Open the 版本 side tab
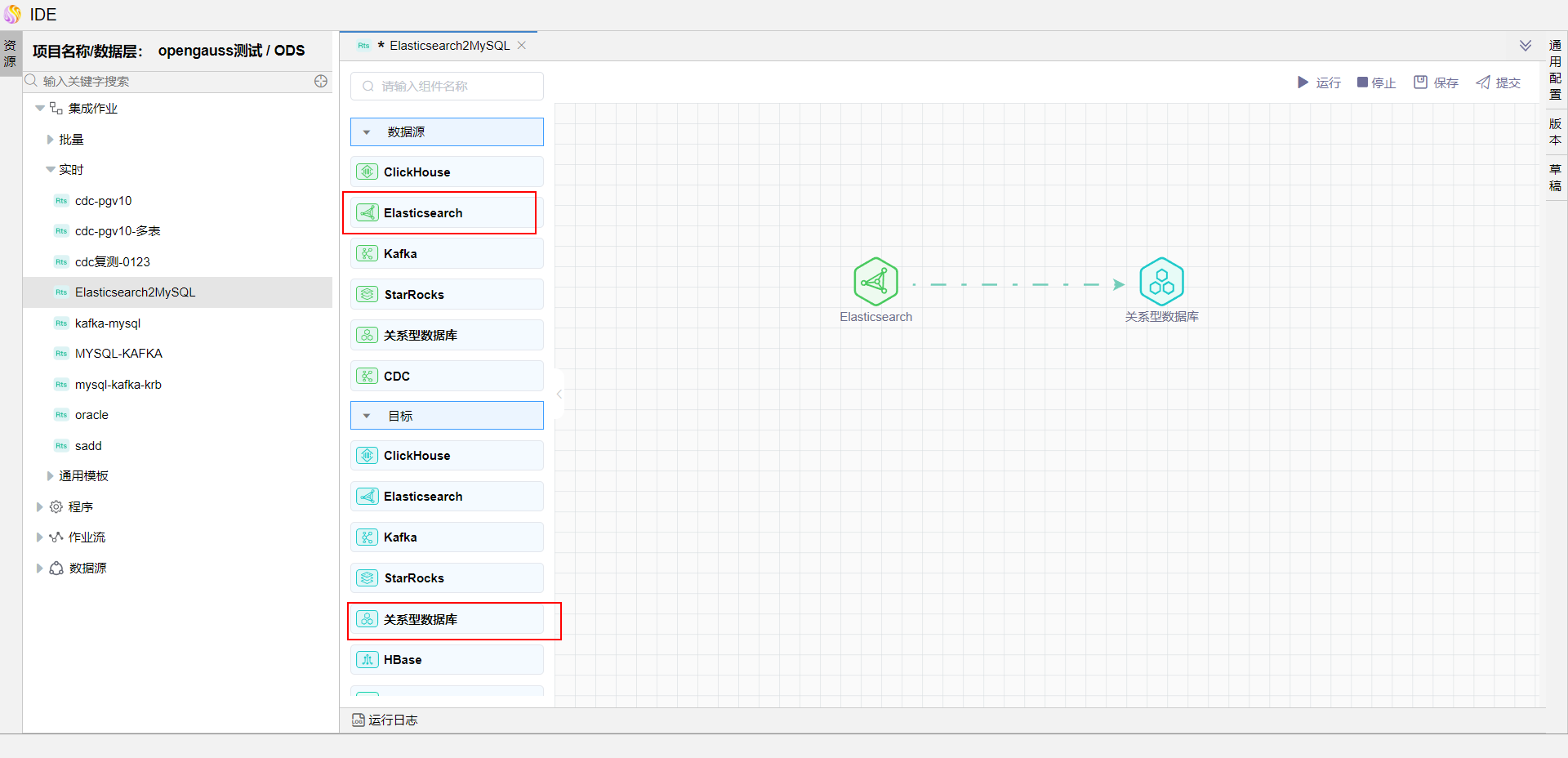1568x758 pixels. point(1555,132)
